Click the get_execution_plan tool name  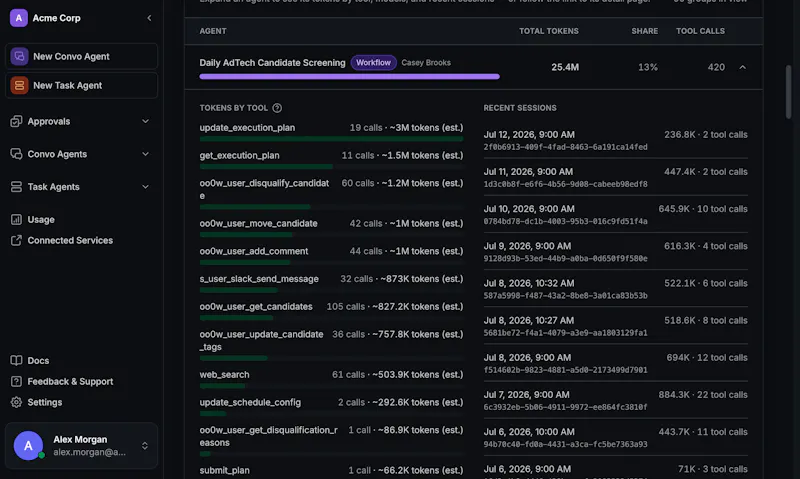[239, 155]
